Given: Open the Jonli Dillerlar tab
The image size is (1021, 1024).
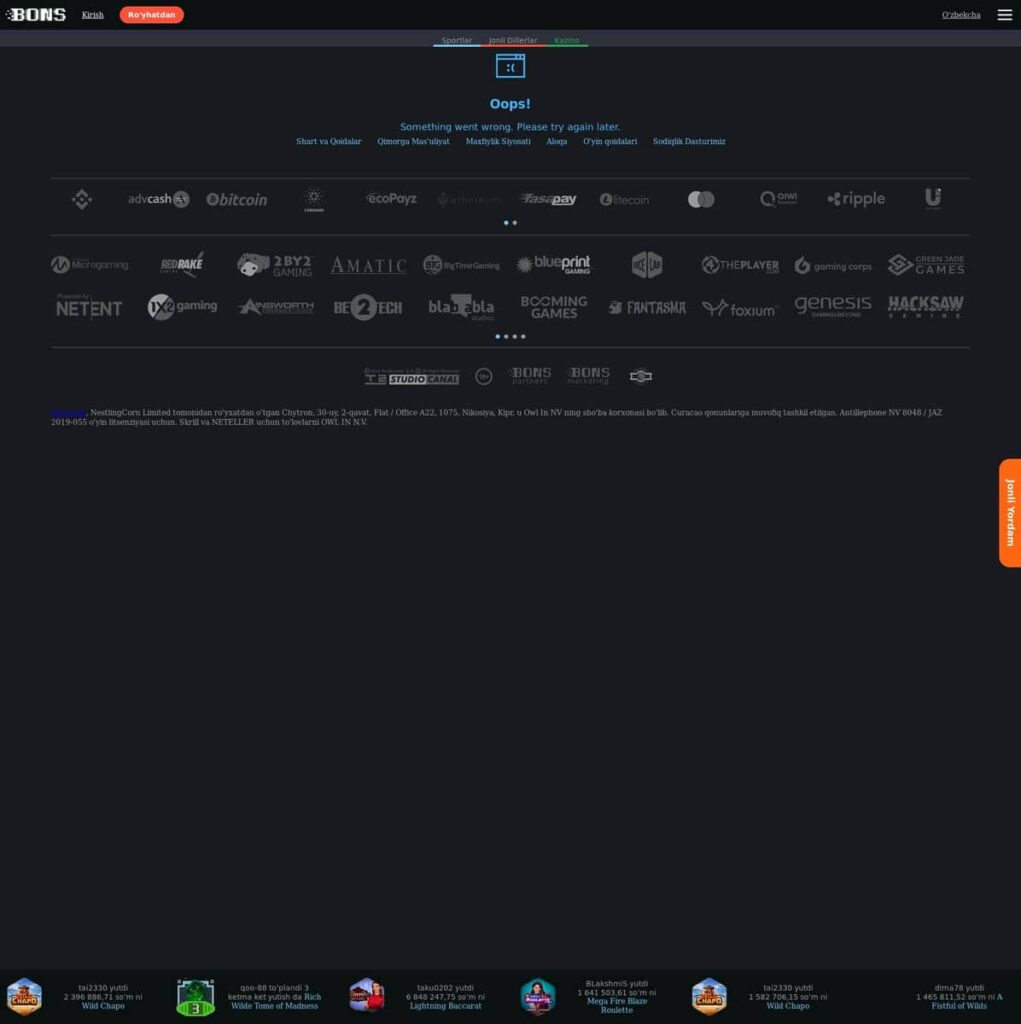Looking at the screenshot, I should (x=513, y=40).
